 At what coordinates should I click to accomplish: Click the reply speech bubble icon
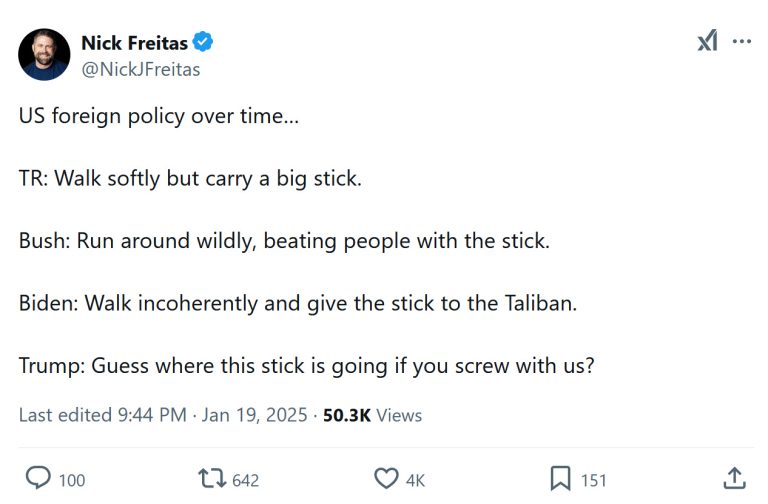[38, 479]
